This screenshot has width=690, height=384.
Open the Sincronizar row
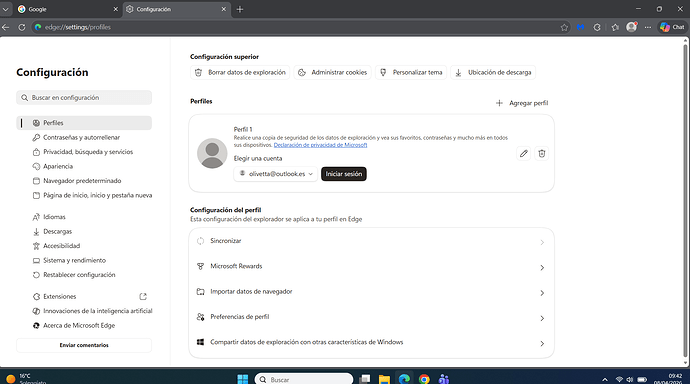point(371,241)
